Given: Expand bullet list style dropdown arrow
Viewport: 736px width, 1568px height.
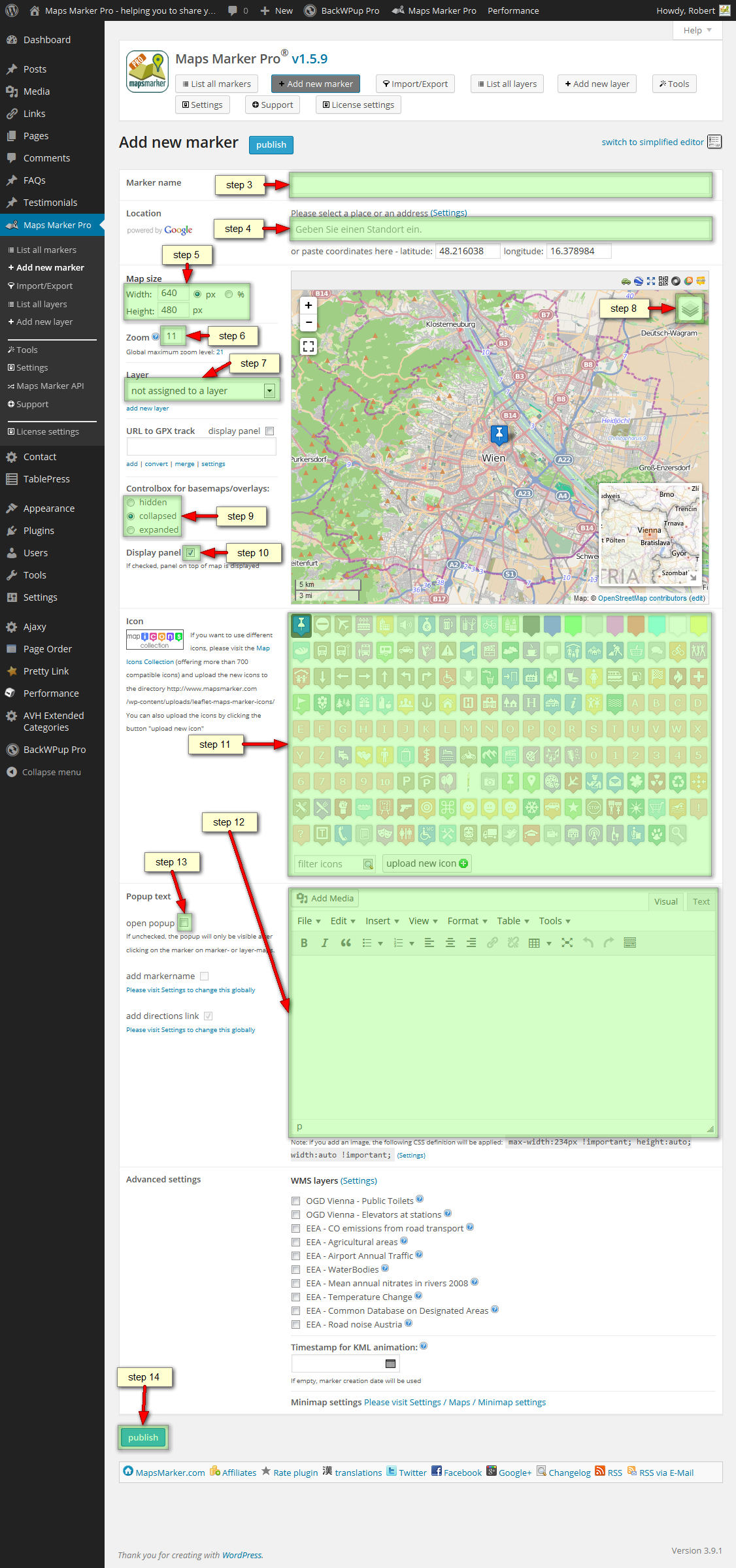Looking at the screenshot, I should pyautogui.click(x=380, y=943).
